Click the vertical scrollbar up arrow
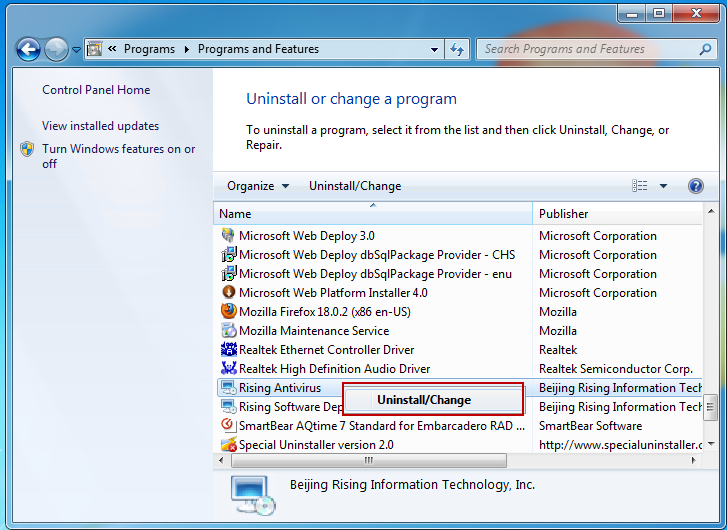 [x=711, y=211]
